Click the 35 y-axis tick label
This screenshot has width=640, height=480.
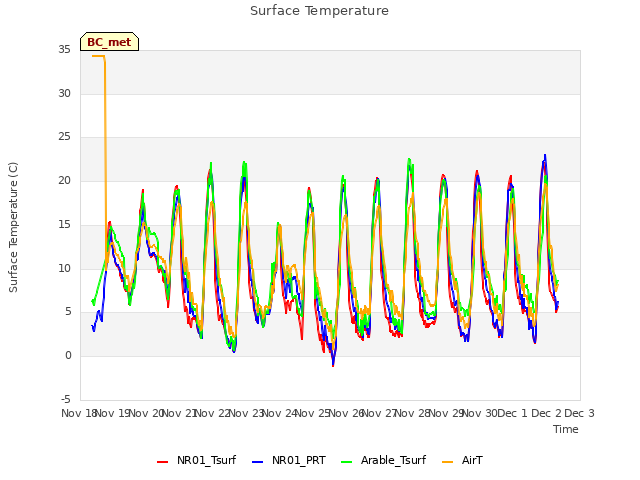click(64, 50)
